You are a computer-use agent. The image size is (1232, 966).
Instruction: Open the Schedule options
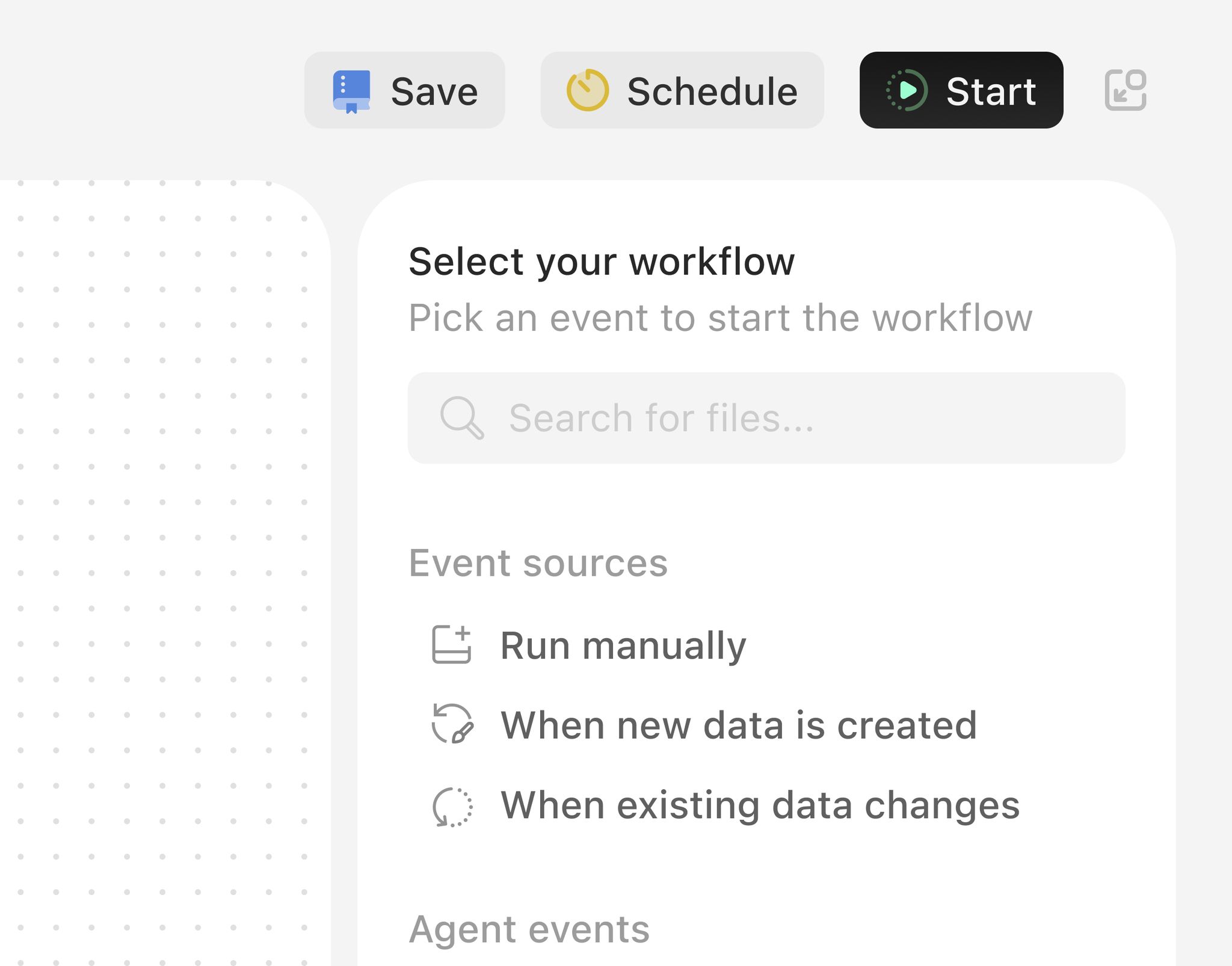pos(682,91)
